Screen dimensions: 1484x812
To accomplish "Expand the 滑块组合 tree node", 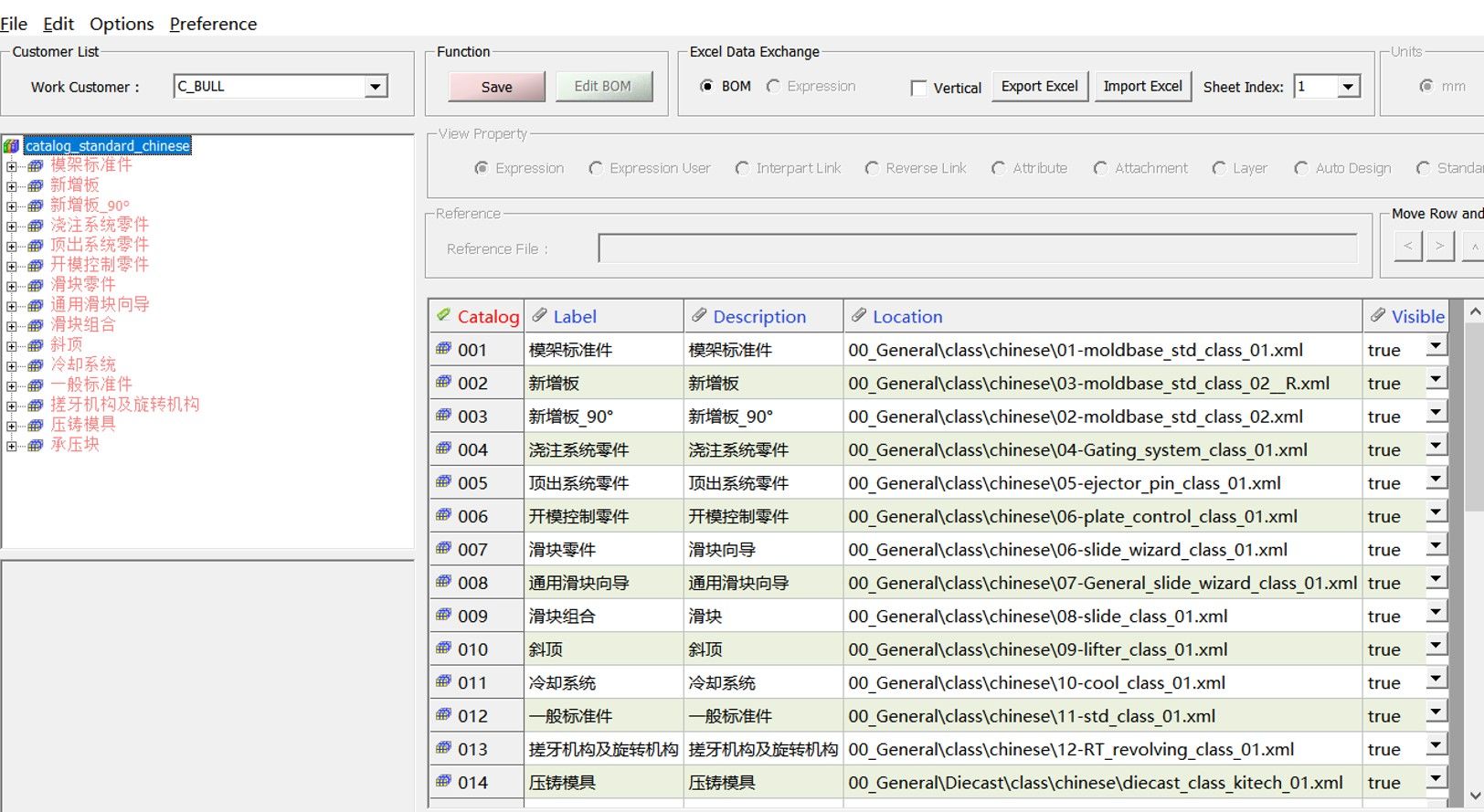I will (11, 326).
